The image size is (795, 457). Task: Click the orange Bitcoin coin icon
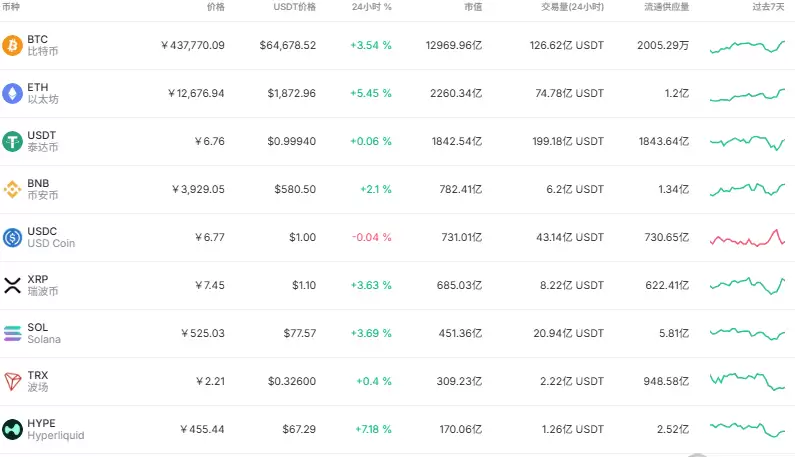(x=12, y=46)
